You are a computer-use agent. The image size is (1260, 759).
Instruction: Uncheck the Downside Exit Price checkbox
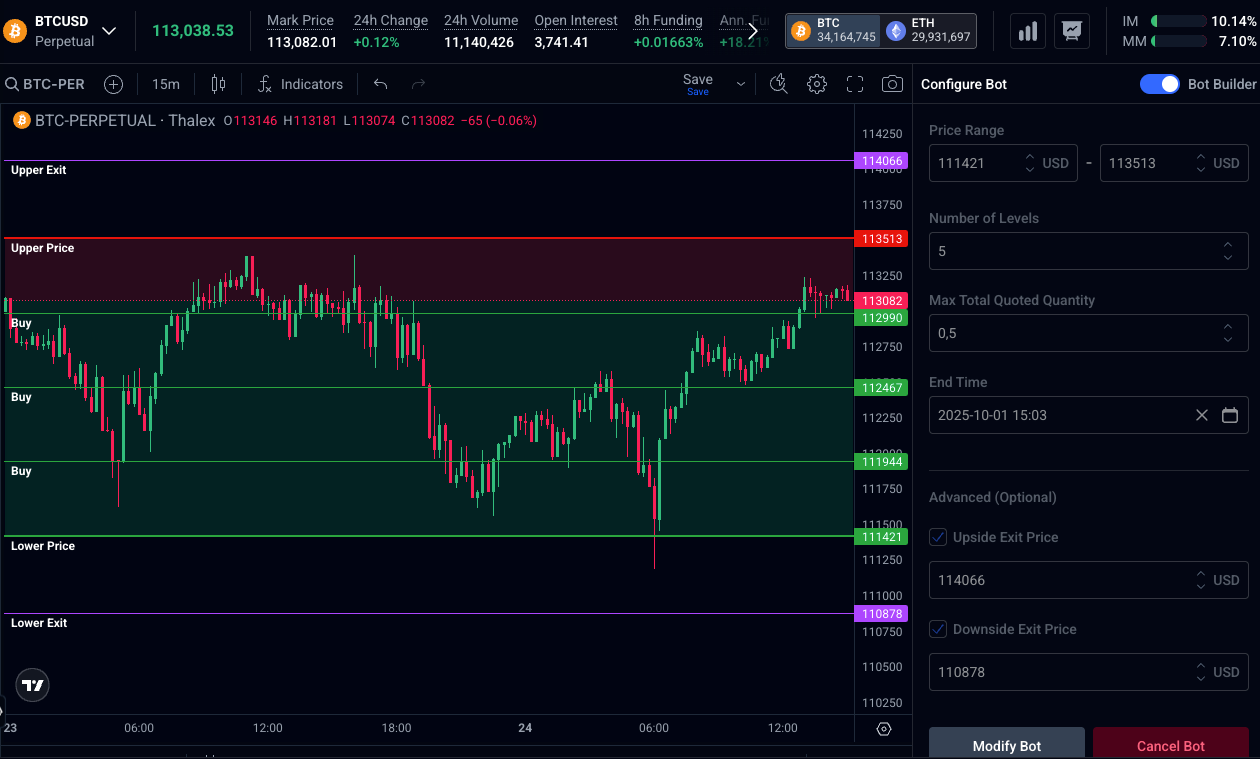pyautogui.click(x=938, y=629)
